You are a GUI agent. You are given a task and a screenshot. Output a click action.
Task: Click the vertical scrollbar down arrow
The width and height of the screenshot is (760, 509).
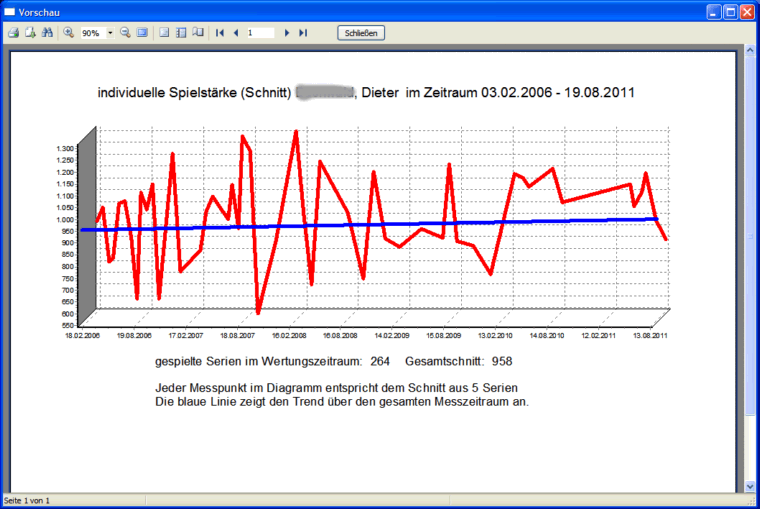[x=750, y=486]
